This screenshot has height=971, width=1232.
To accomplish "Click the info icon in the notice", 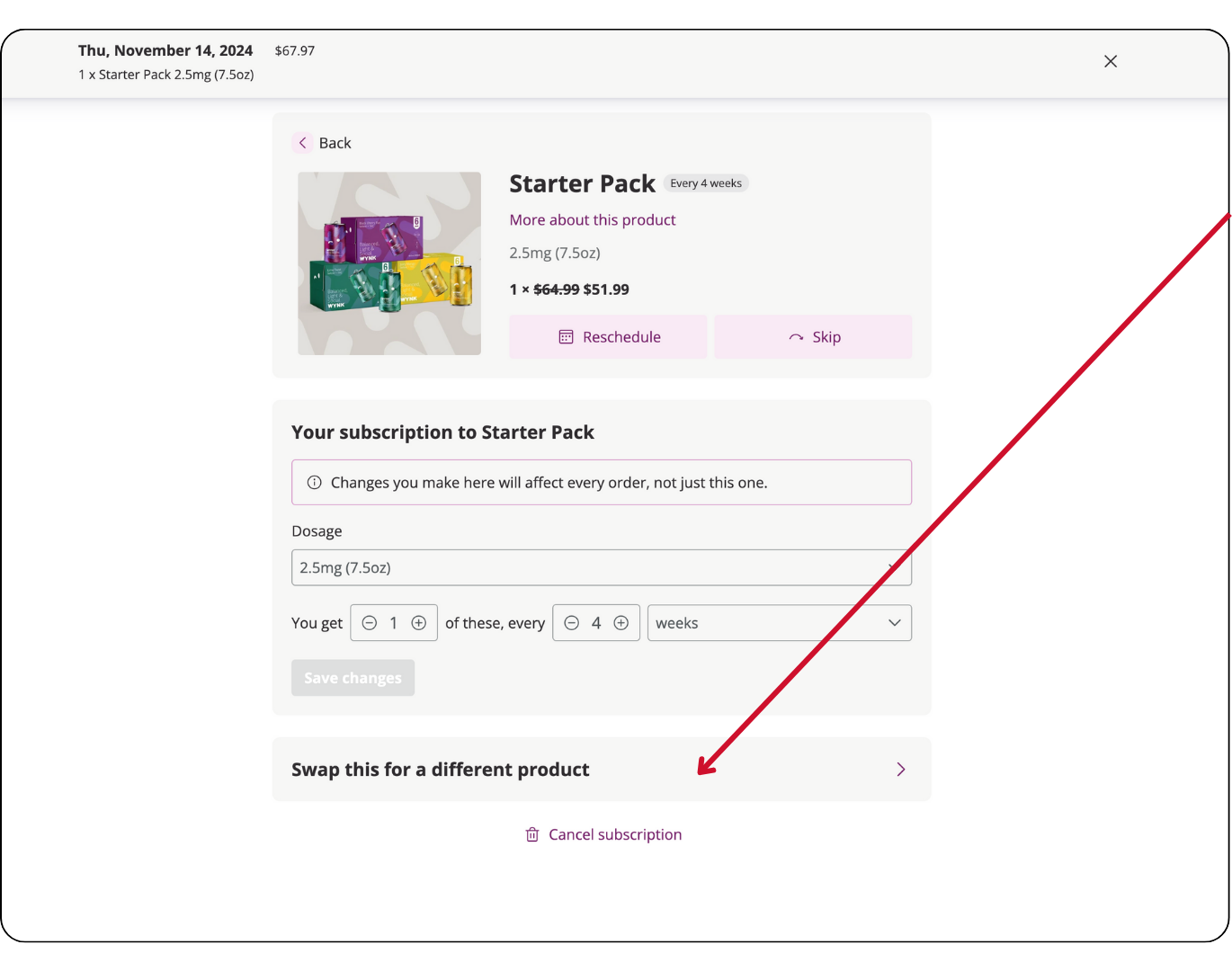I will pos(315,483).
